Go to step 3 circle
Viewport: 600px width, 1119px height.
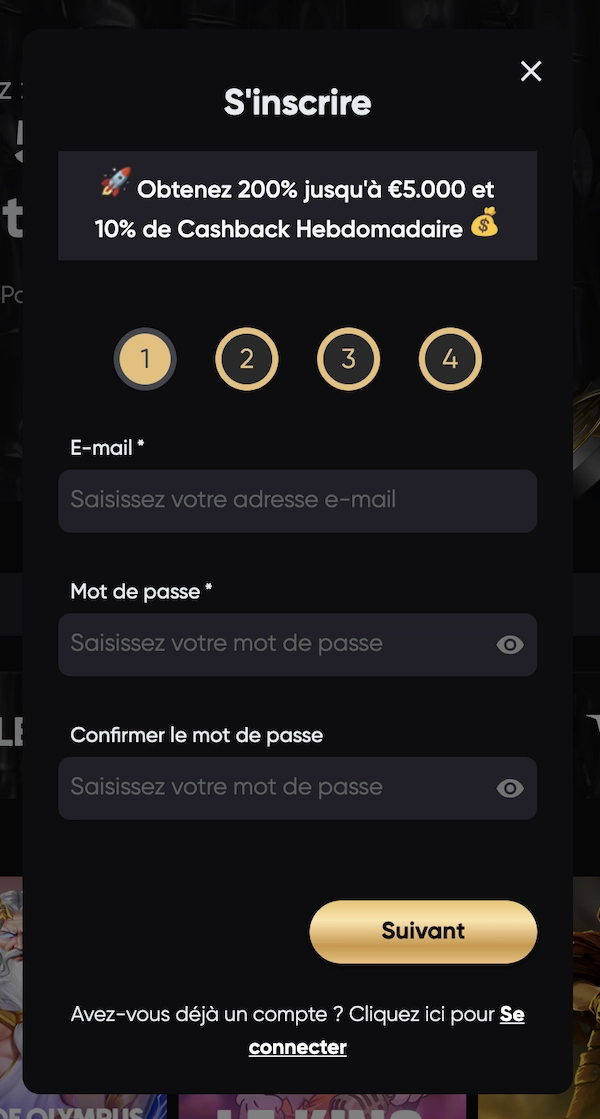(348, 359)
